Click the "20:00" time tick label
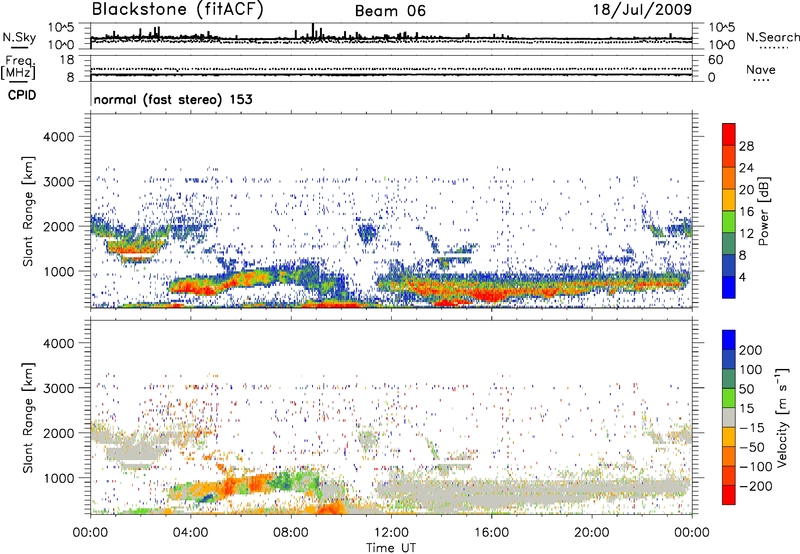The width and height of the screenshot is (800, 554). click(x=592, y=533)
